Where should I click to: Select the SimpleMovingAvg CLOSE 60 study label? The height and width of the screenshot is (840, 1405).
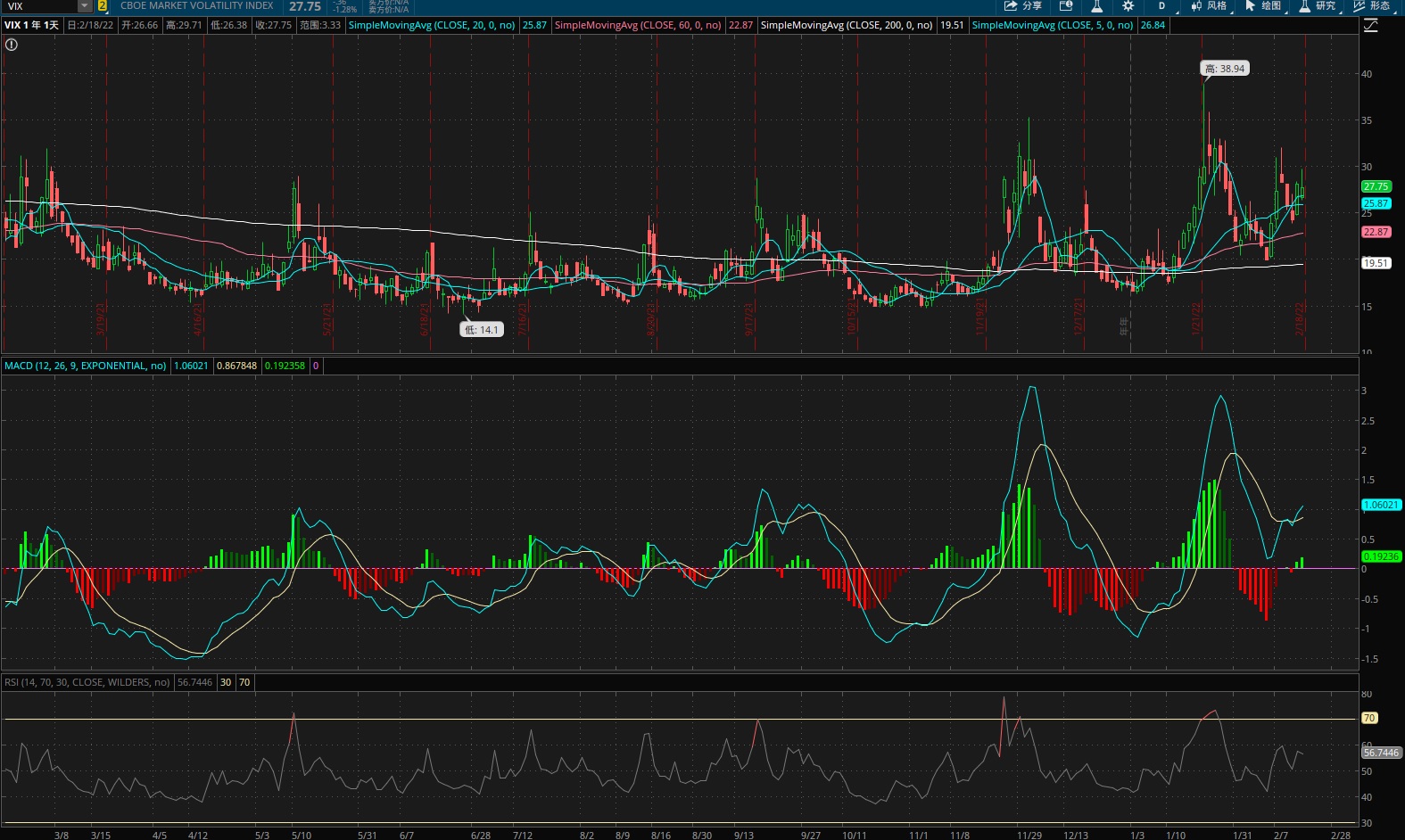coord(638,25)
